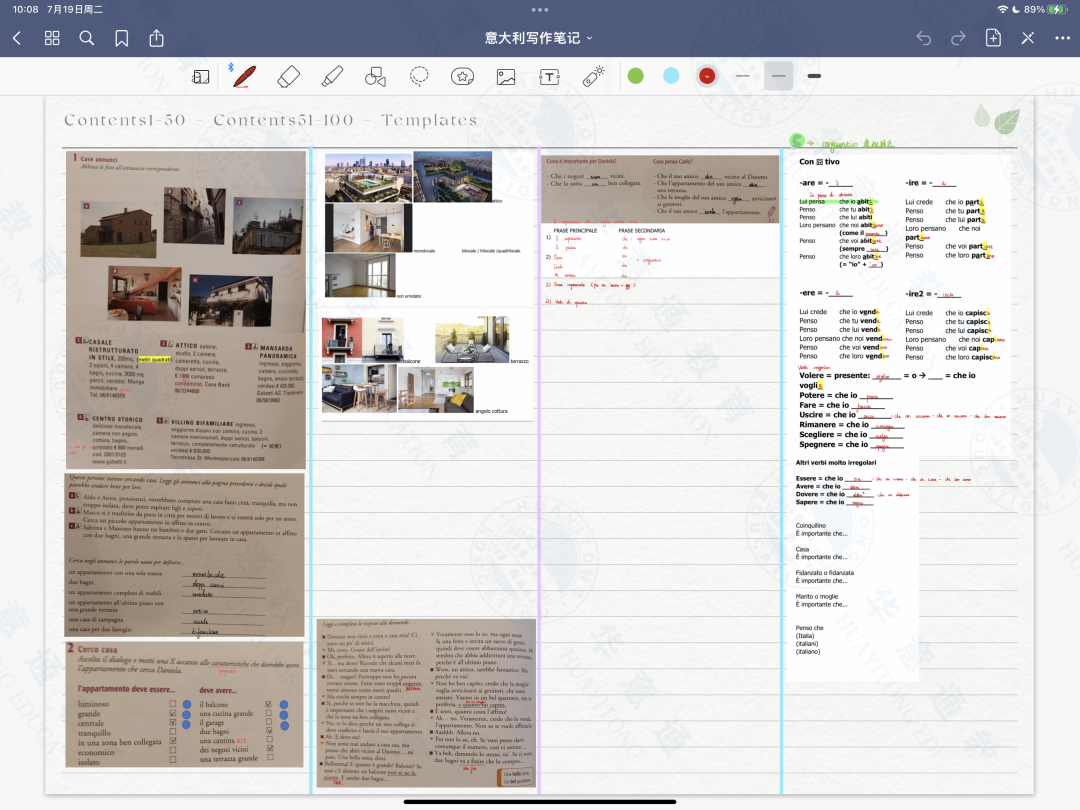The height and width of the screenshot is (810, 1080).
Task: Add a new page
Action: (993, 38)
